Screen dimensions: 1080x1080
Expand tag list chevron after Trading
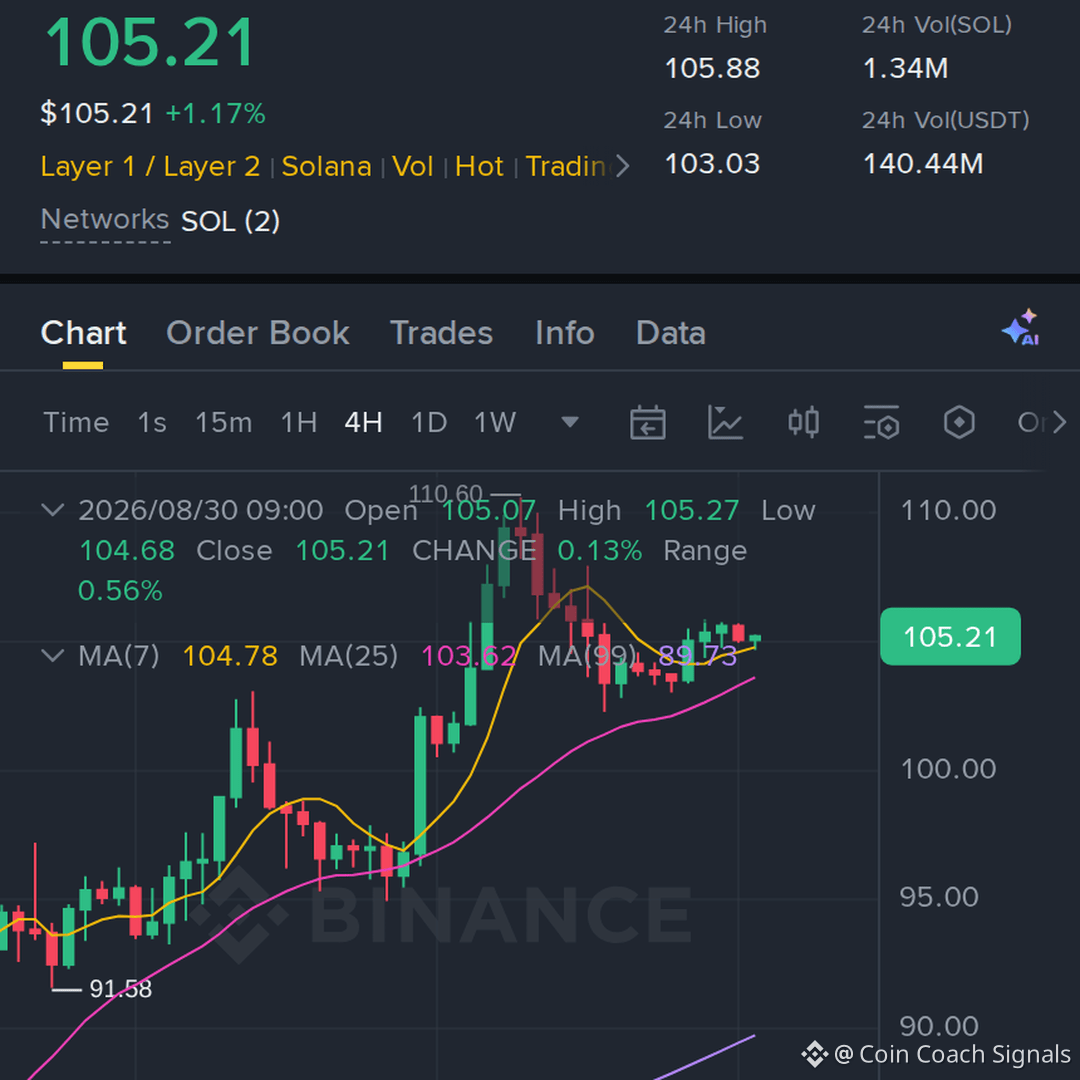pyautogui.click(x=622, y=166)
